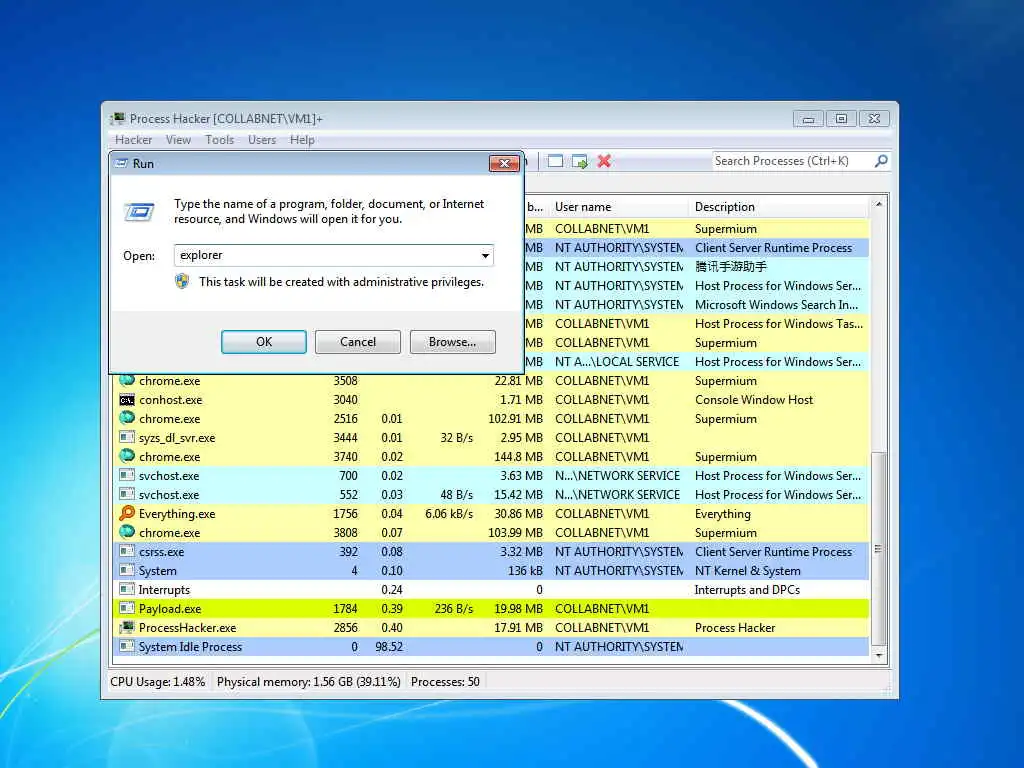This screenshot has width=1024, height=768.
Task: Open the View menu
Action: (178, 140)
